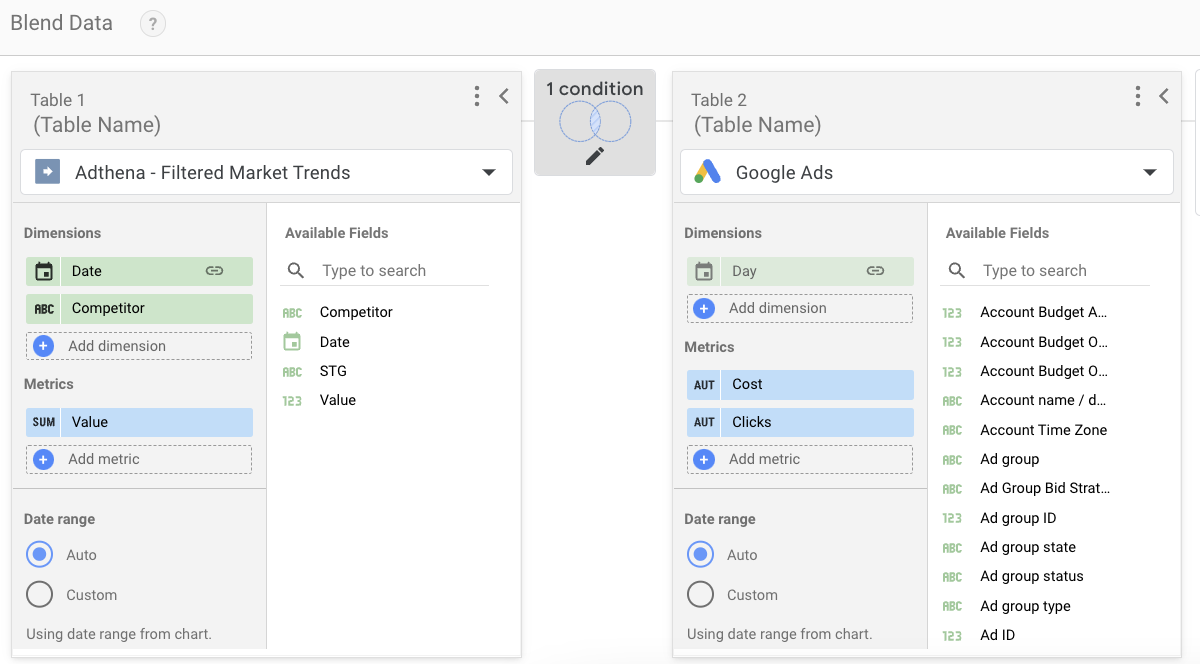Pick Date from Table 1 available fields

[335, 342]
